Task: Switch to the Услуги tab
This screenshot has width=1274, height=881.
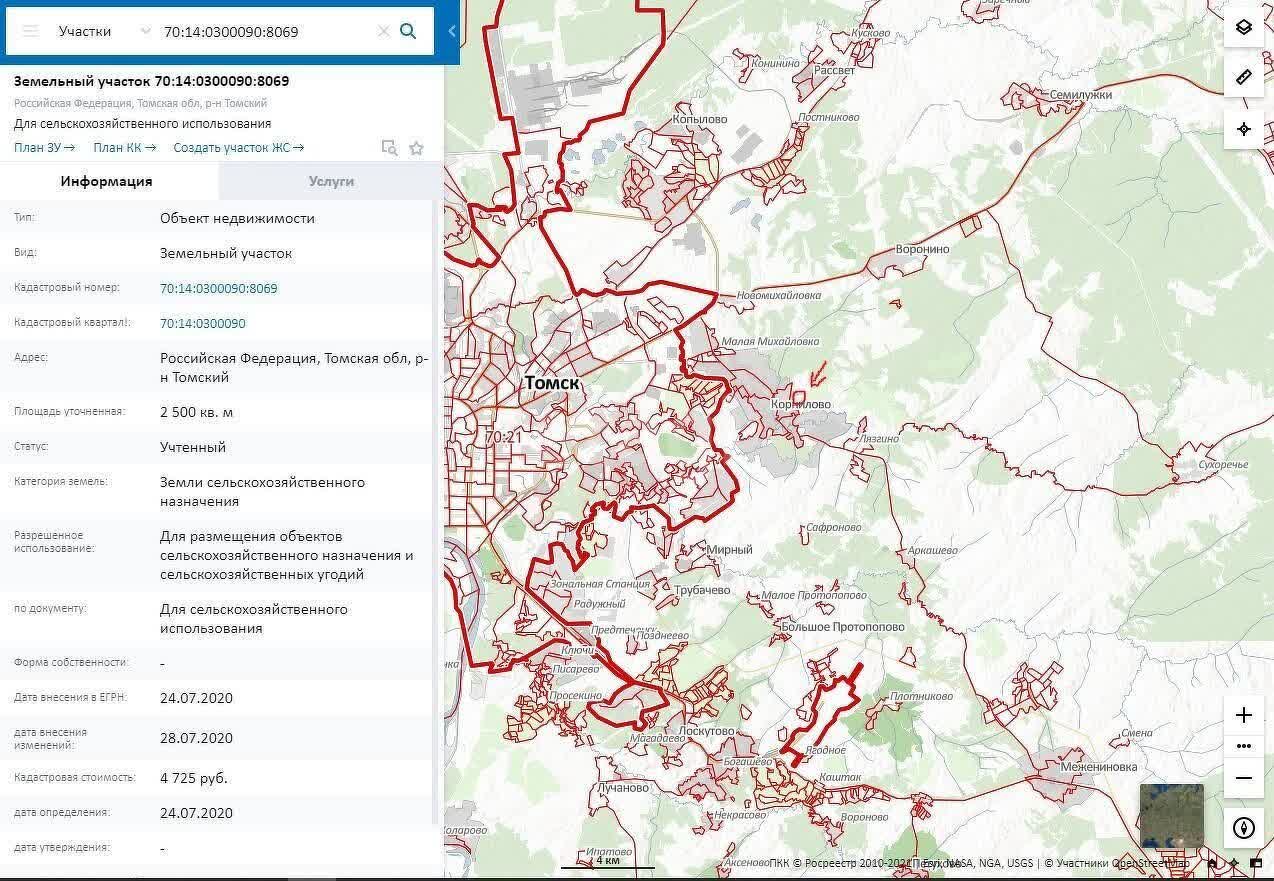Action: point(331,181)
